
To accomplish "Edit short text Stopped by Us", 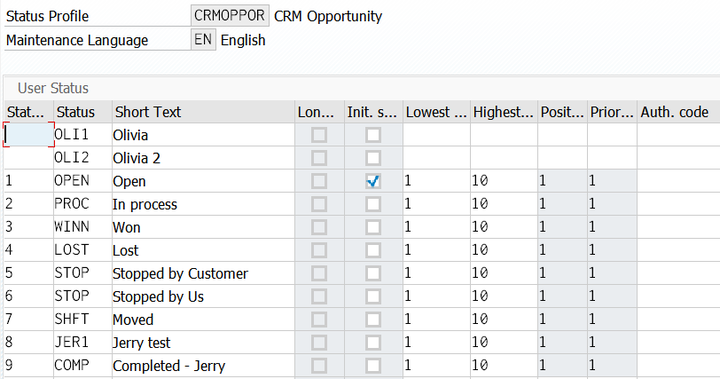I will click(x=203, y=296).
